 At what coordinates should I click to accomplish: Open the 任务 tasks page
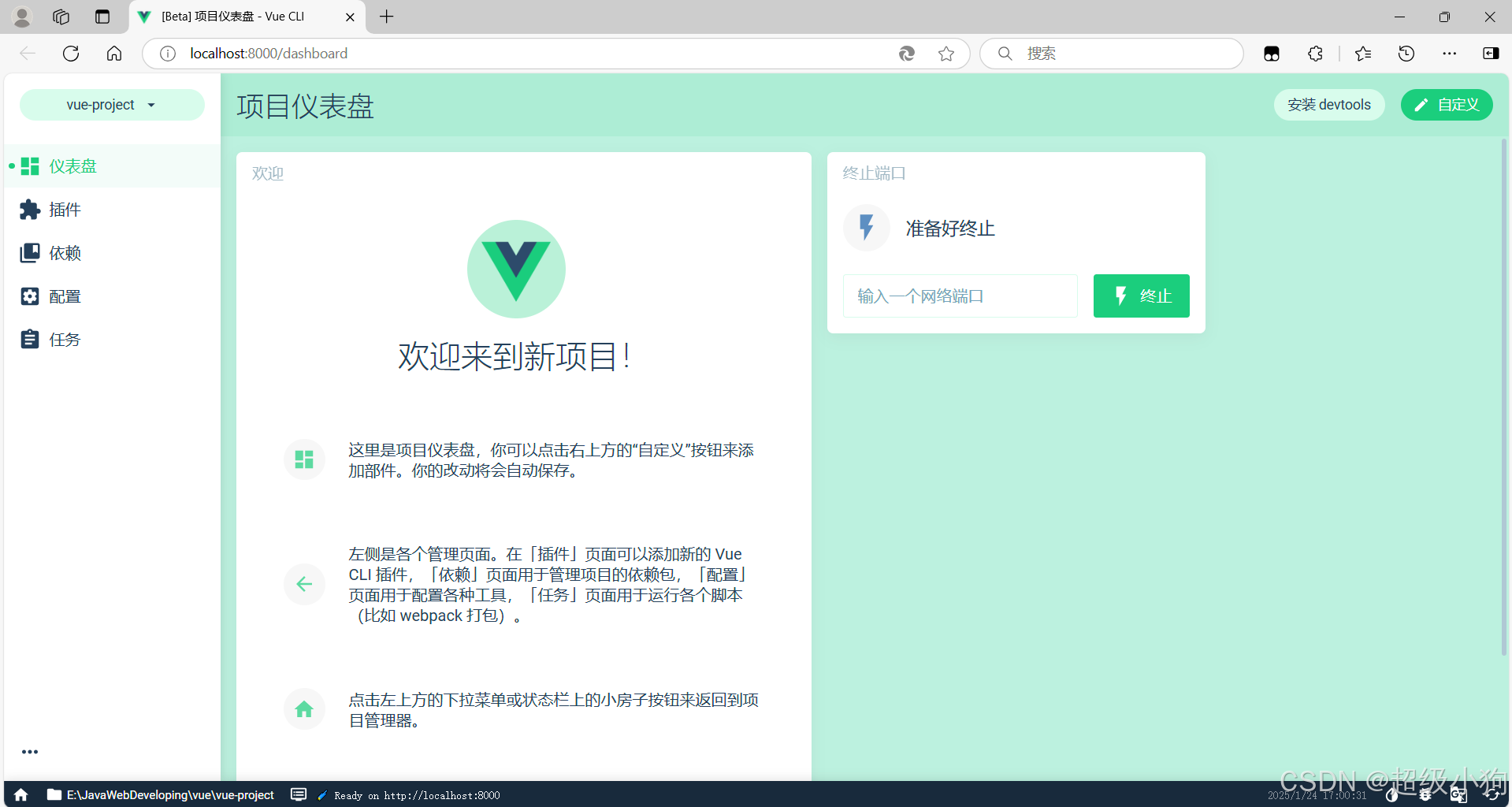[x=112, y=340]
